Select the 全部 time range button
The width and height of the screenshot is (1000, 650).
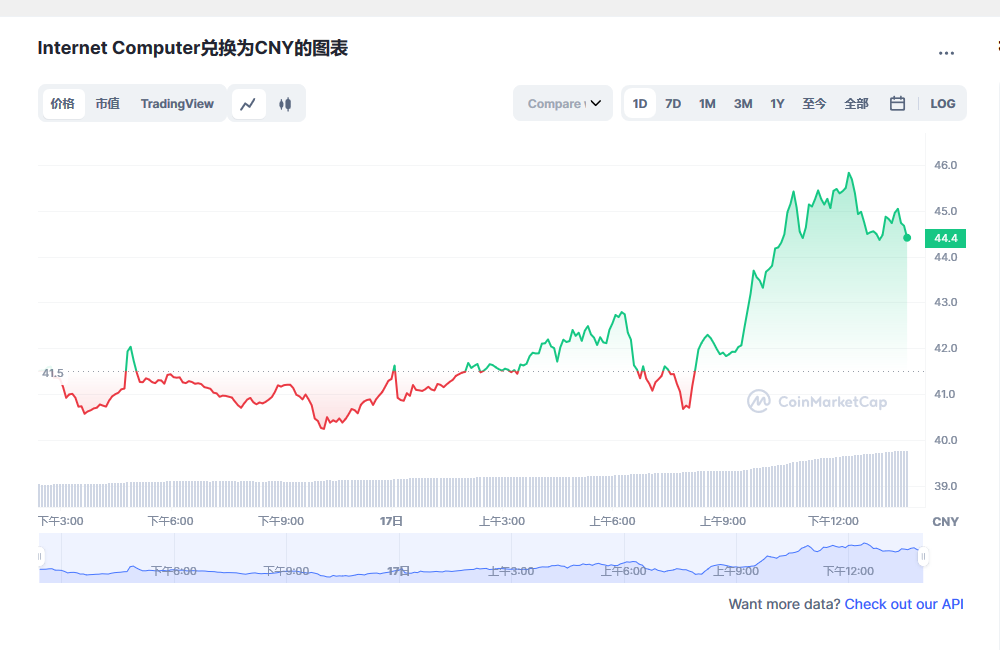856,103
